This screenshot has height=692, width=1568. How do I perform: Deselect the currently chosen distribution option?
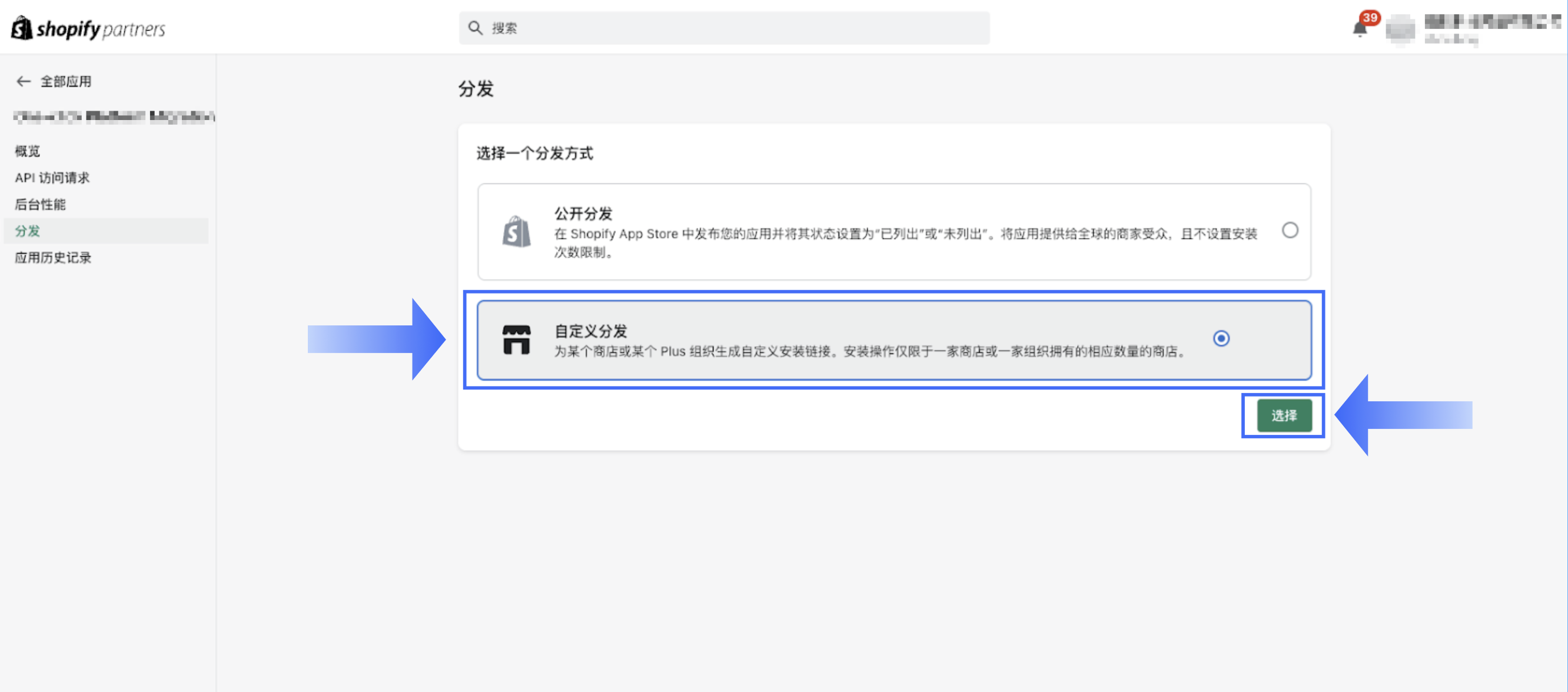(1222, 339)
